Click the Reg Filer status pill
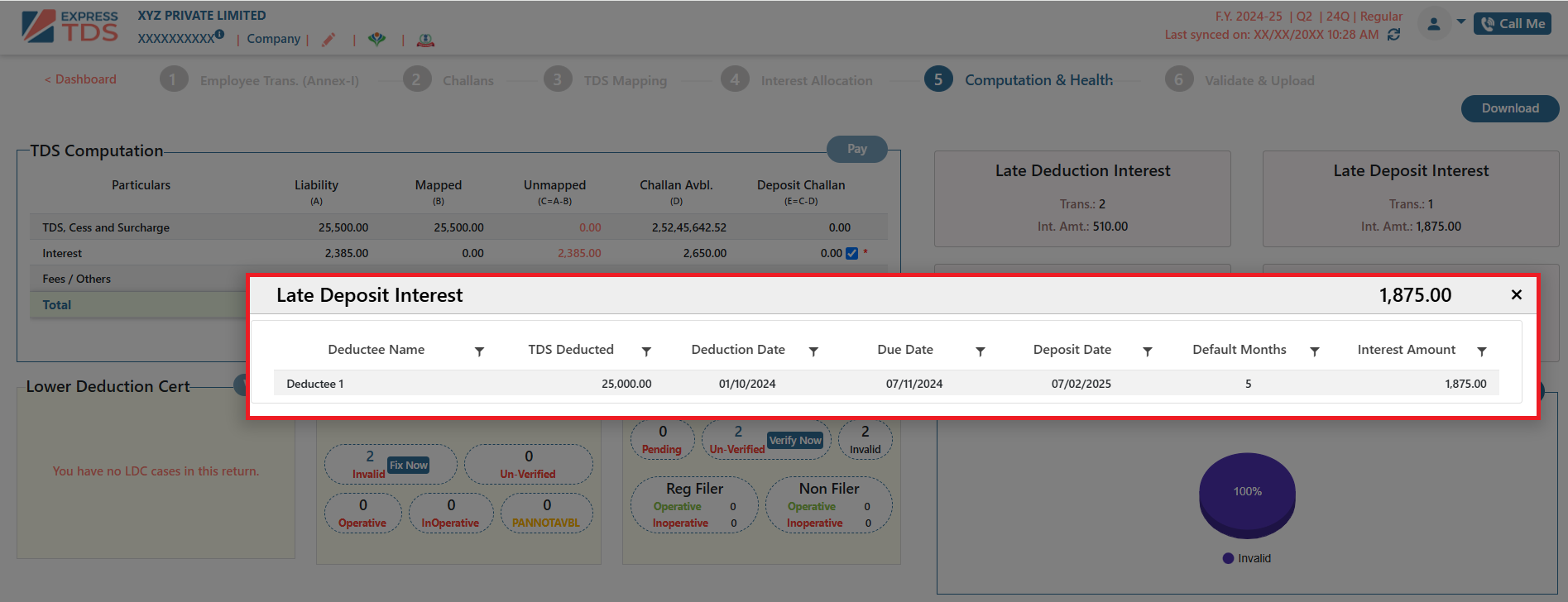 pyautogui.click(x=694, y=505)
